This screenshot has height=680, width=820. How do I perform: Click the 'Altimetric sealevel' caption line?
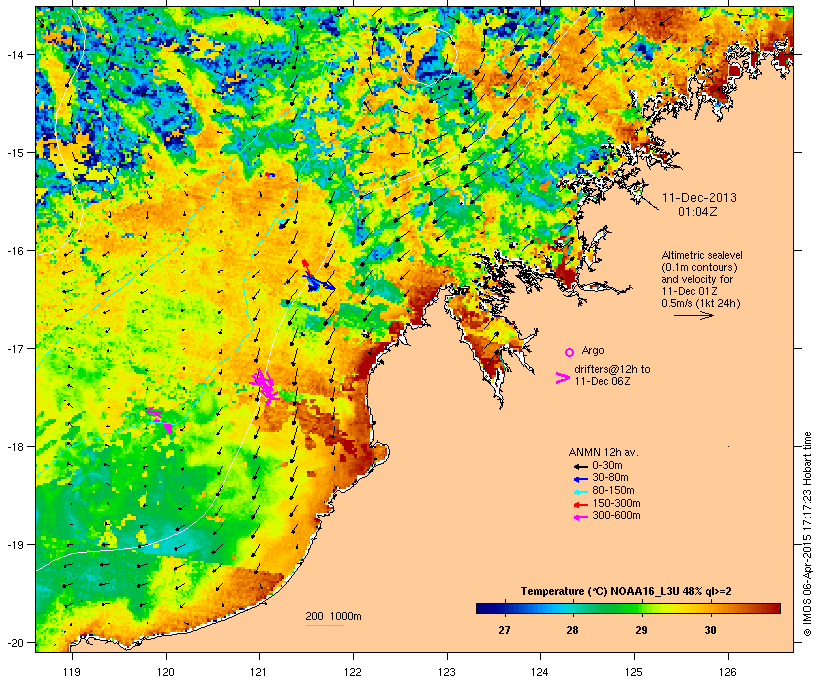tap(702, 255)
